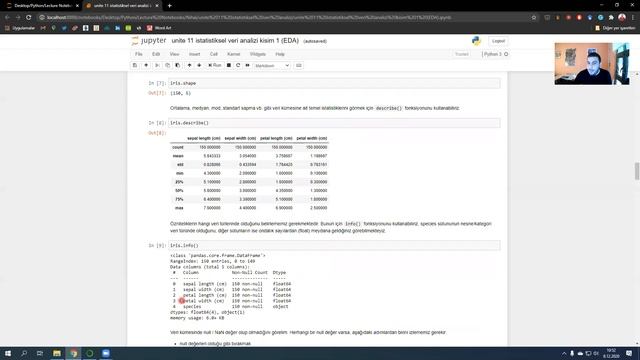
Task: Open the File menu
Action: (139, 54)
